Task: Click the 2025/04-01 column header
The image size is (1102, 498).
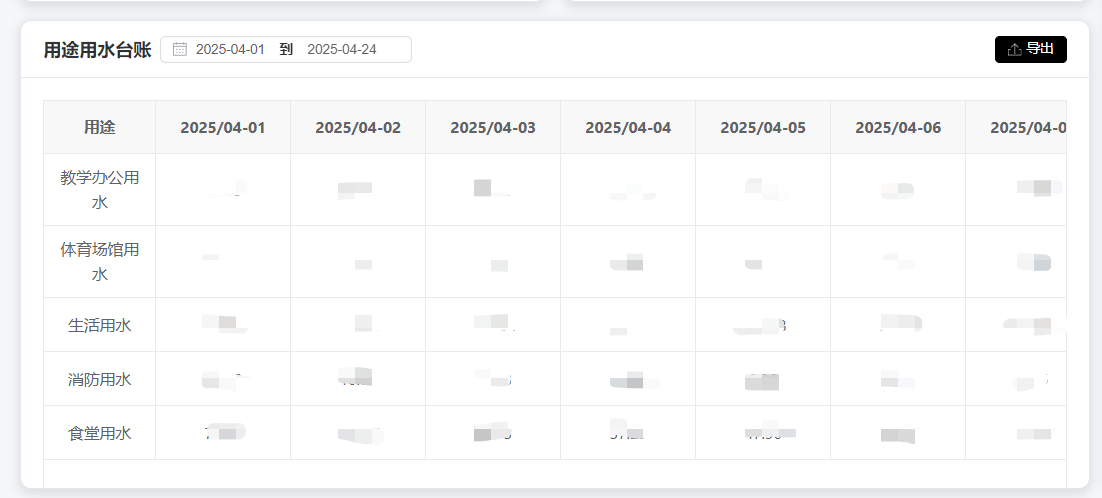Action: click(223, 127)
